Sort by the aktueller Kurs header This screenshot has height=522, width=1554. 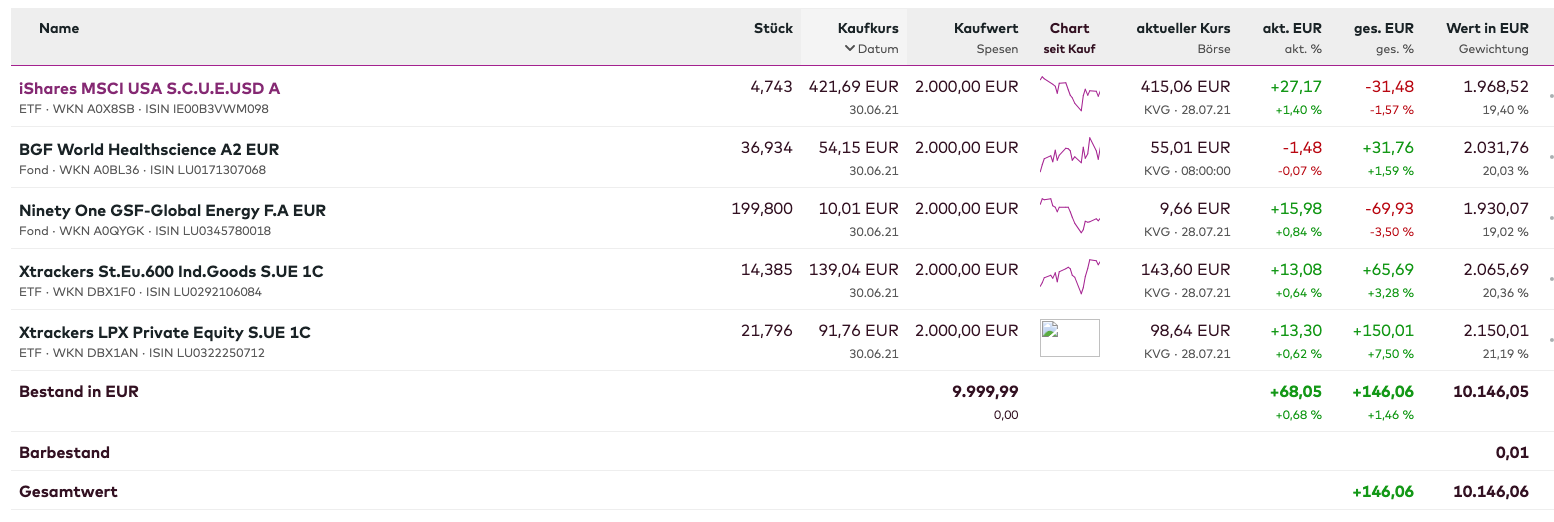[x=1183, y=29]
